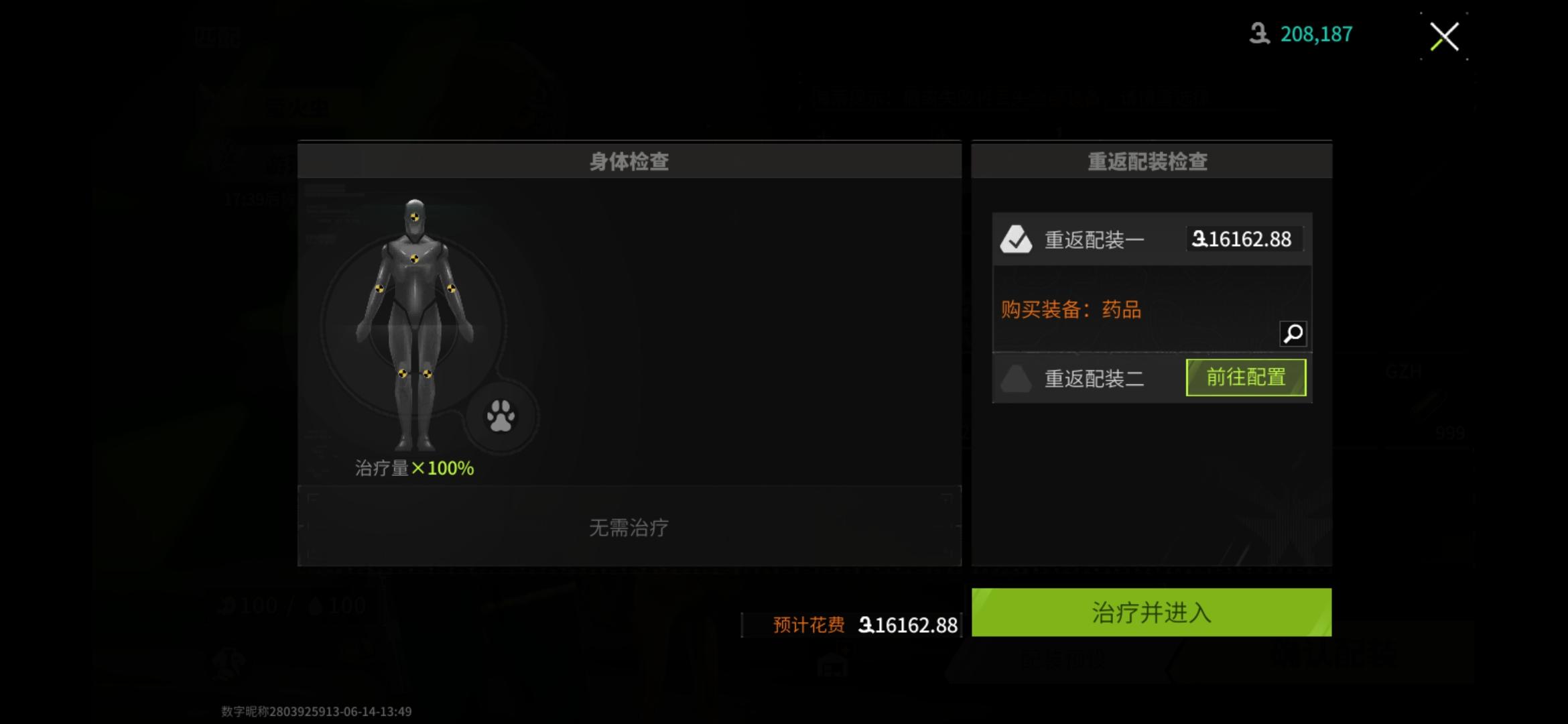Click the 无需治疗 status bar
The width and height of the screenshot is (1568, 724).
(x=629, y=527)
